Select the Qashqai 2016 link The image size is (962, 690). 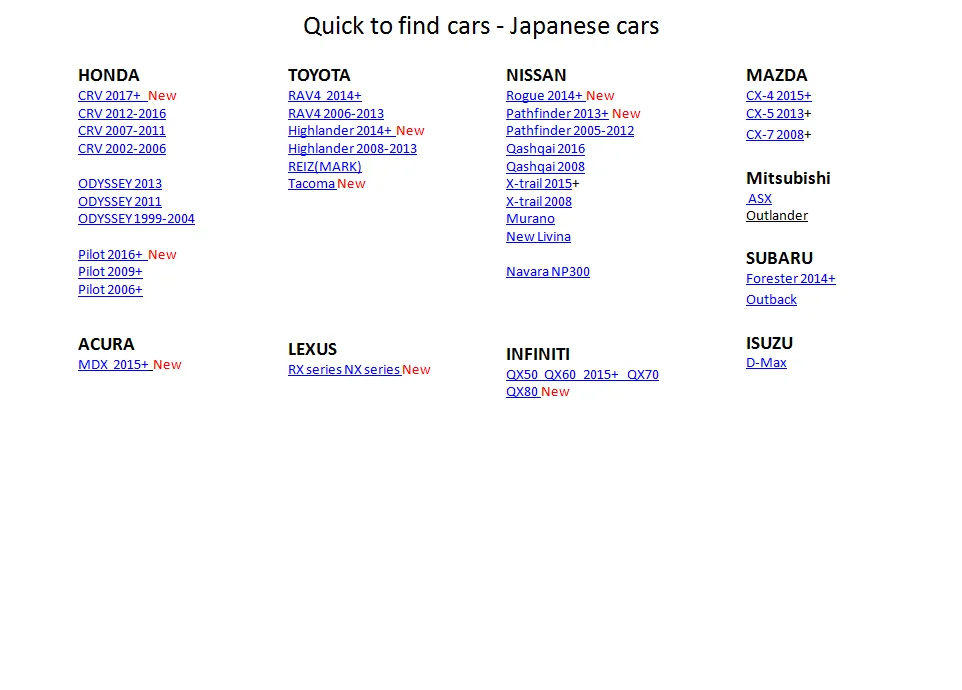545,149
